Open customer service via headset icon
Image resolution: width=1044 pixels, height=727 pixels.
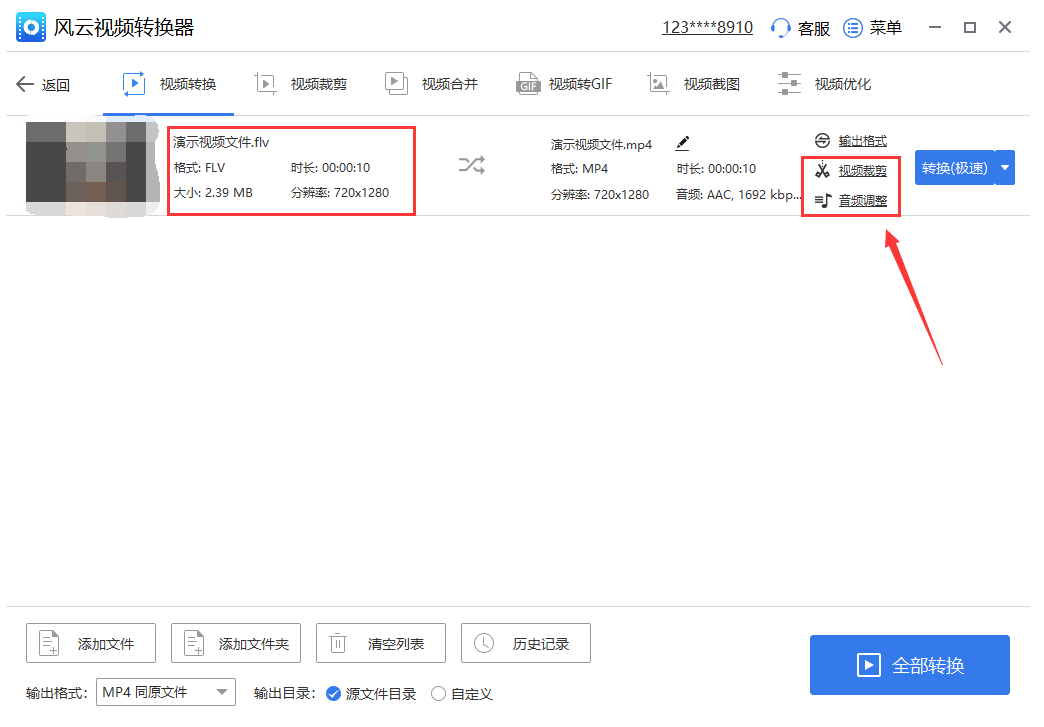click(781, 28)
